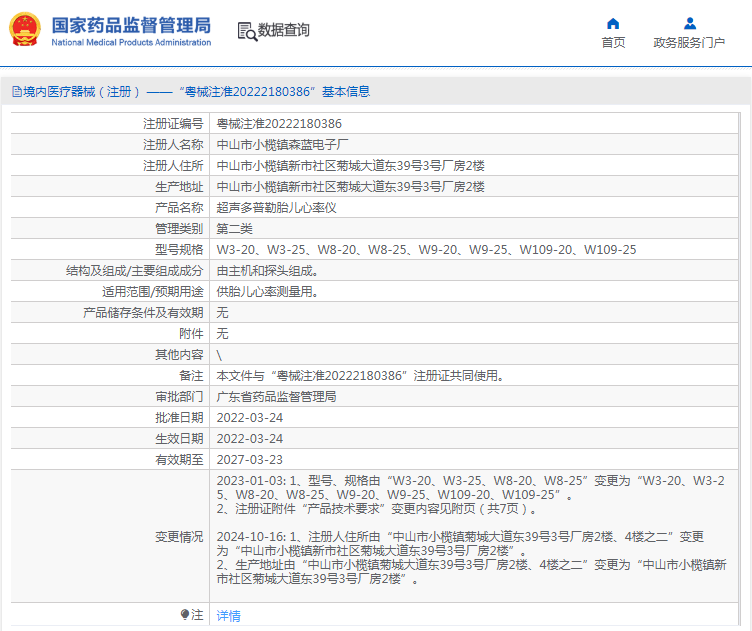Viewport: 752px width, 631px height.
Task: Click the national emblem logo
Action: click(25, 29)
